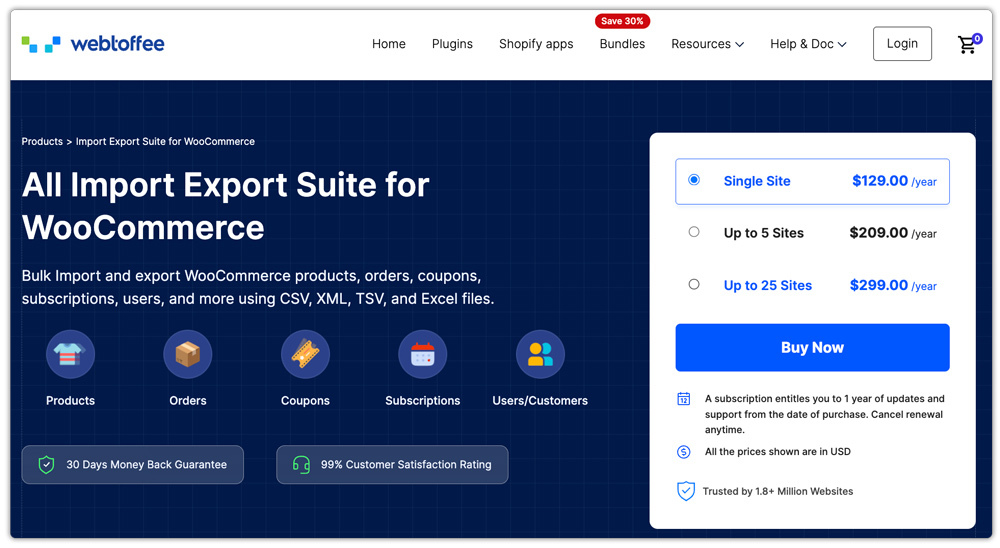Image resolution: width=1000 pixels, height=548 pixels.
Task: Click the $129.00 /year price
Action: (x=894, y=181)
